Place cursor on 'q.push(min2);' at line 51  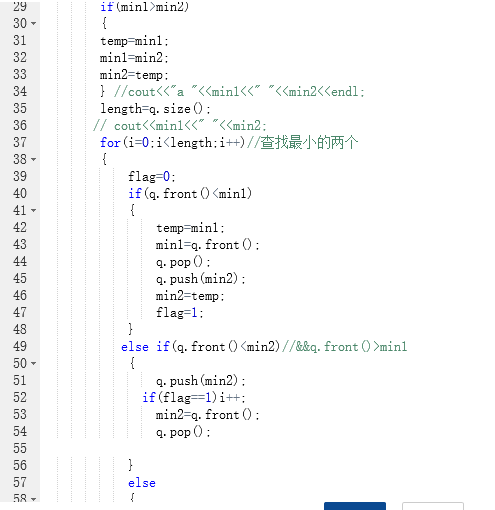[x=201, y=381]
